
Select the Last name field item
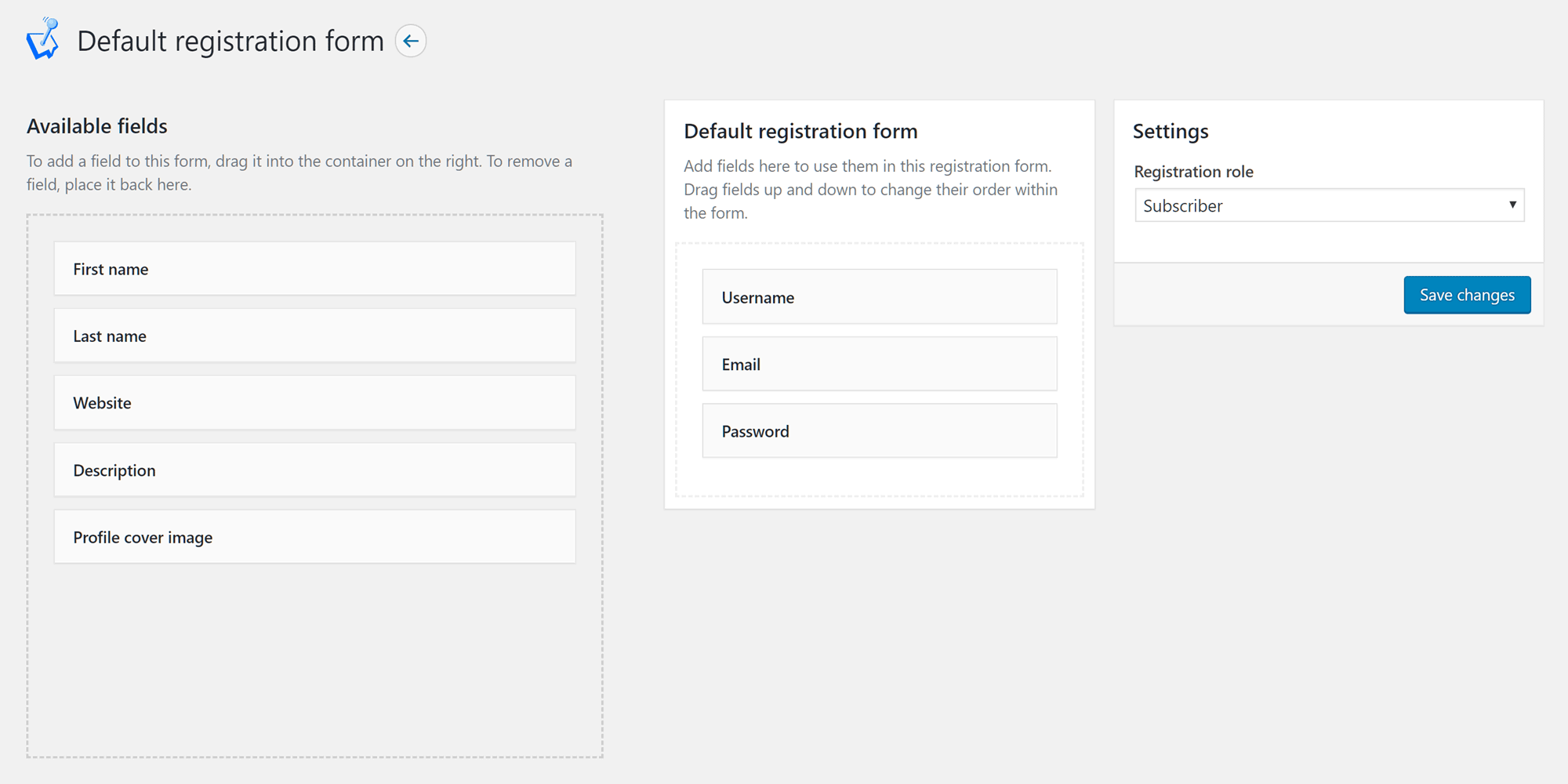pyautogui.click(x=314, y=336)
